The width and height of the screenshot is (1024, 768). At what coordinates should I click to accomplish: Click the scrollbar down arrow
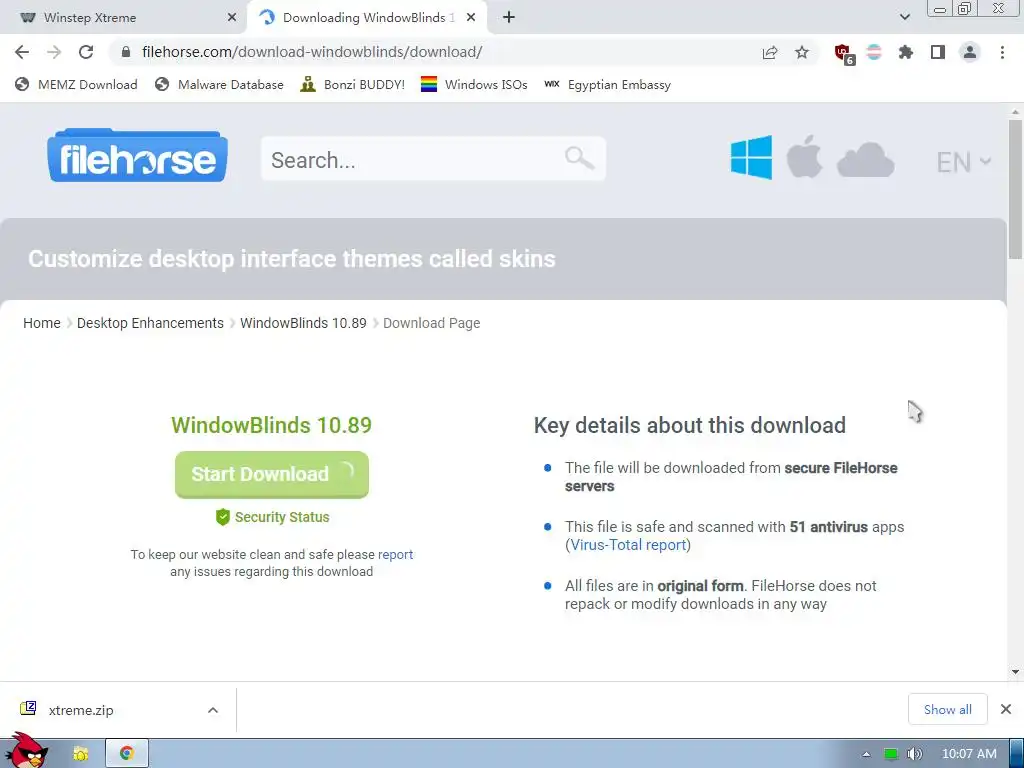coord(1015,671)
